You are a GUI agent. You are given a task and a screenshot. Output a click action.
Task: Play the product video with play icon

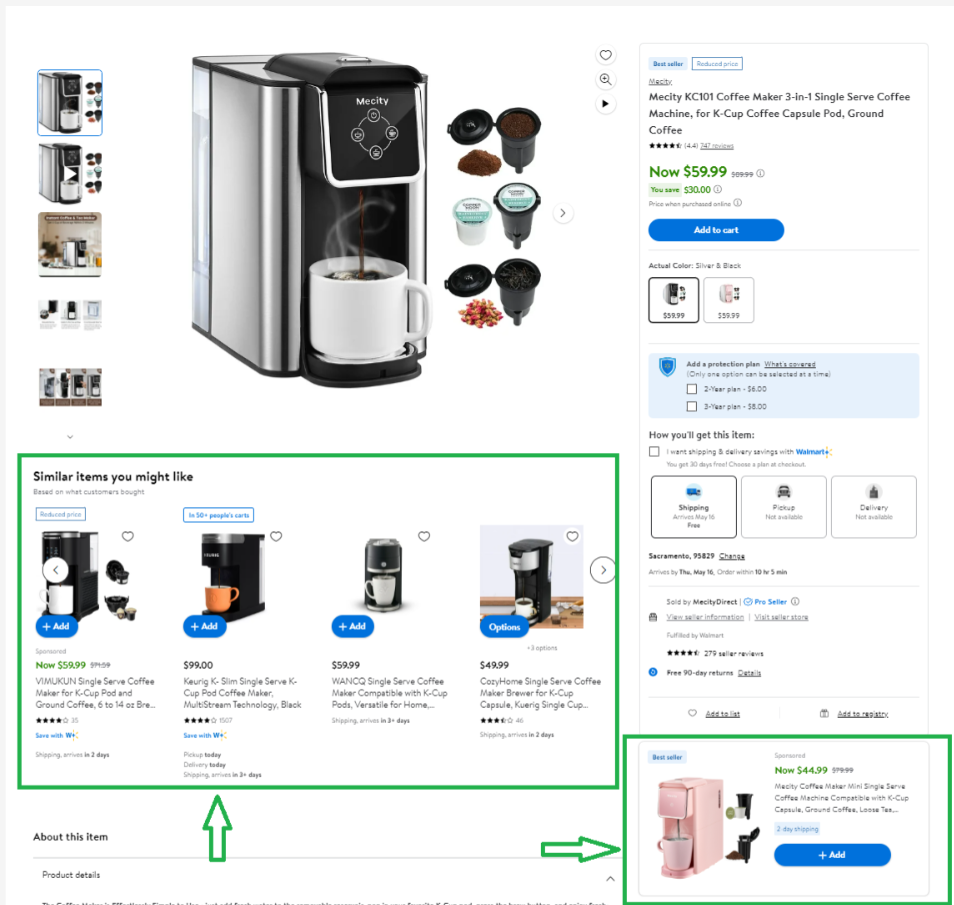point(605,103)
